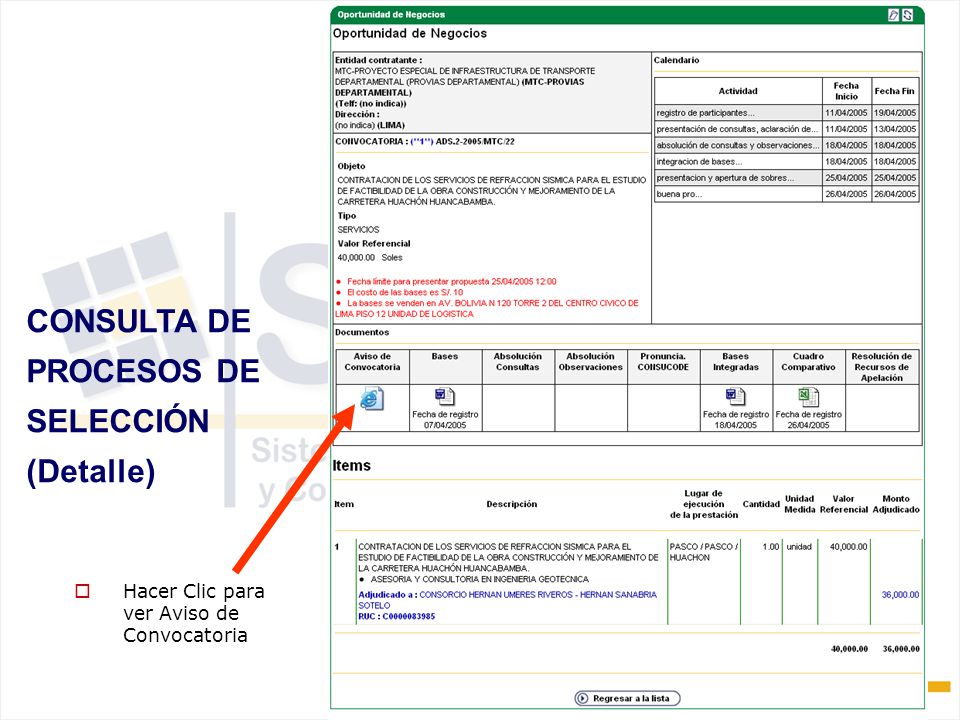Open the Bases Integradas Word document icon
Image resolution: width=960 pixels, height=720 pixels.
click(735, 397)
